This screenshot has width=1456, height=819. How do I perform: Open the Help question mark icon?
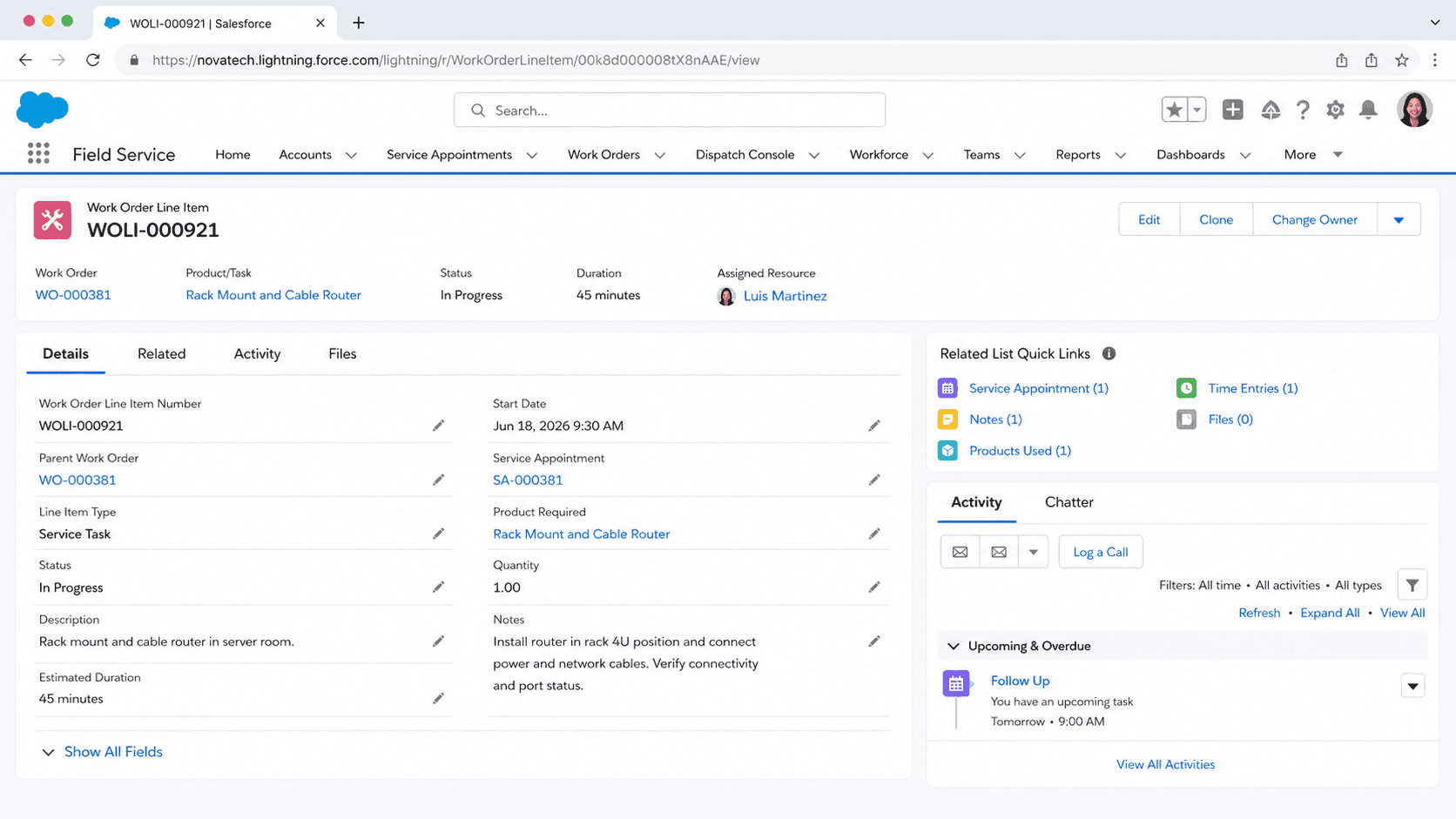(x=1303, y=110)
